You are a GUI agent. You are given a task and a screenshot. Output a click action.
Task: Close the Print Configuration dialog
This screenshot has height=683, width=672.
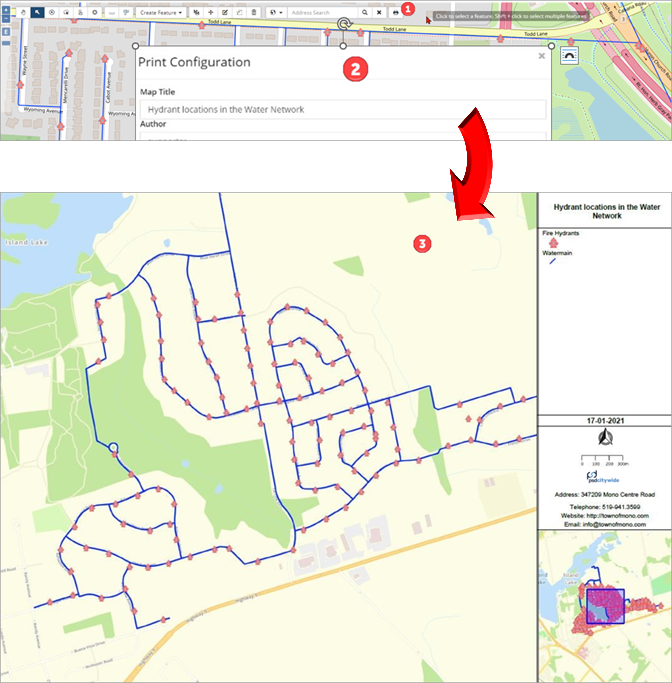click(541, 56)
